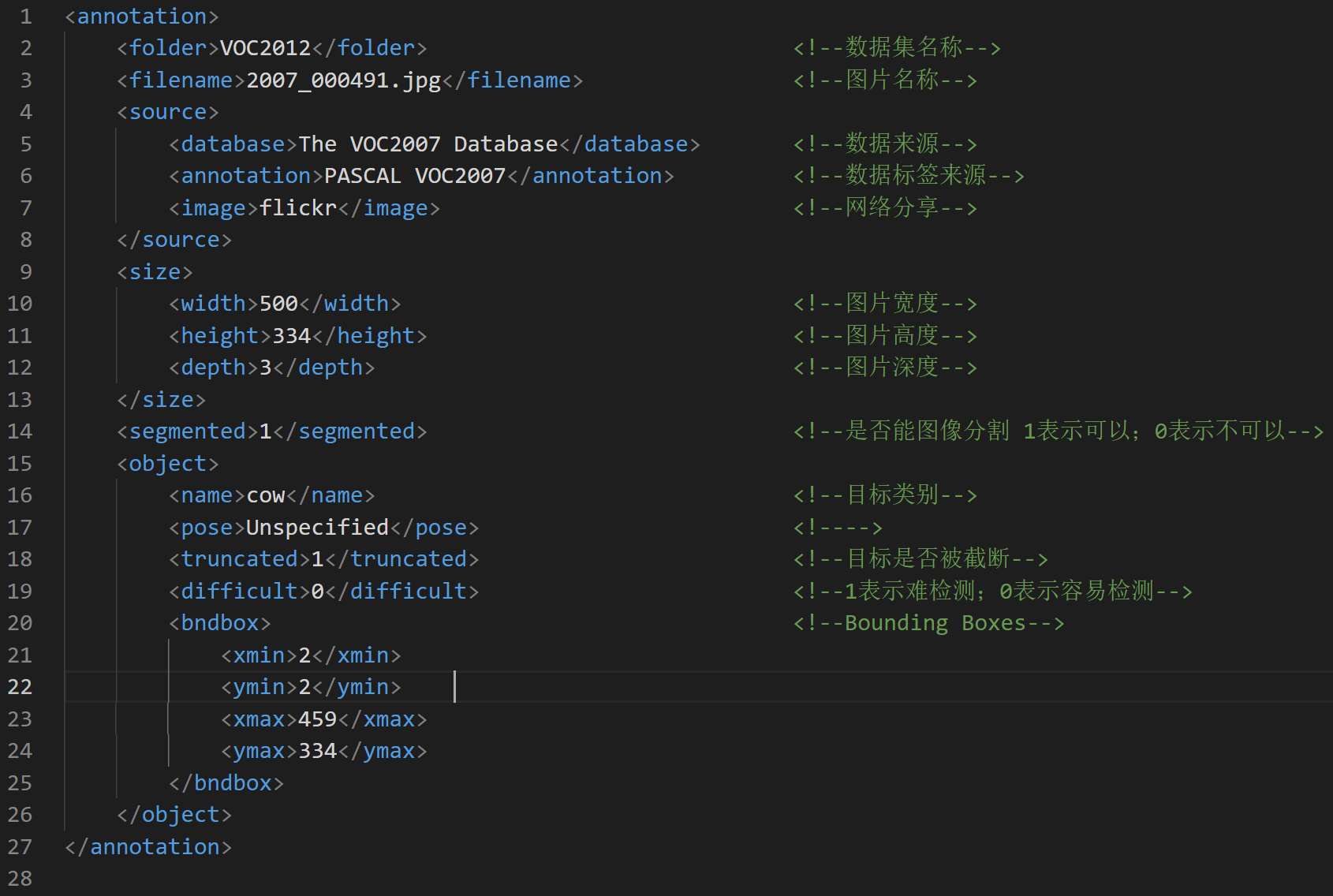The width and height of the screenshot is (1333, 896).
Task: Click the opening annotation tag on line 1
Action: 140,16
